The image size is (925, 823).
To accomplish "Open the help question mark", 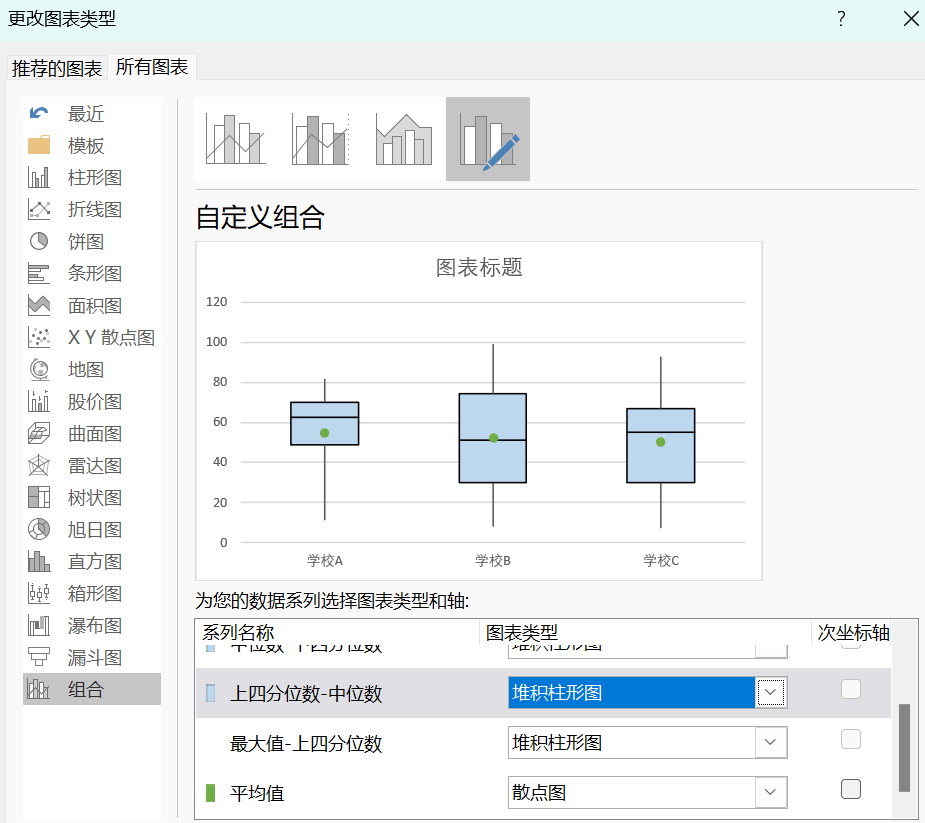I will click(x=841, y=19).
